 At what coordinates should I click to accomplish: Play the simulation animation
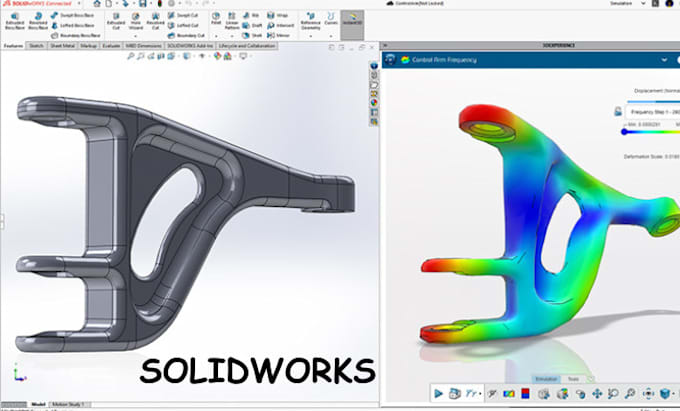[x=438, y=394]
